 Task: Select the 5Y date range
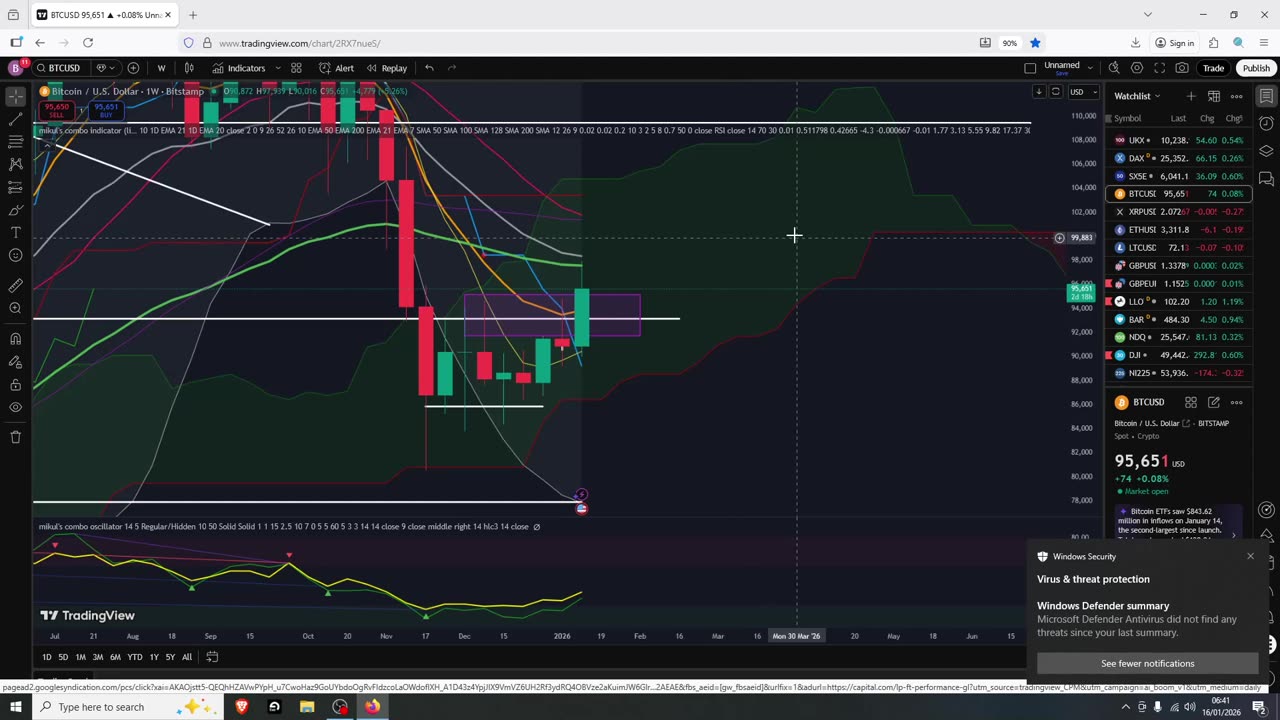click(170, 657)
